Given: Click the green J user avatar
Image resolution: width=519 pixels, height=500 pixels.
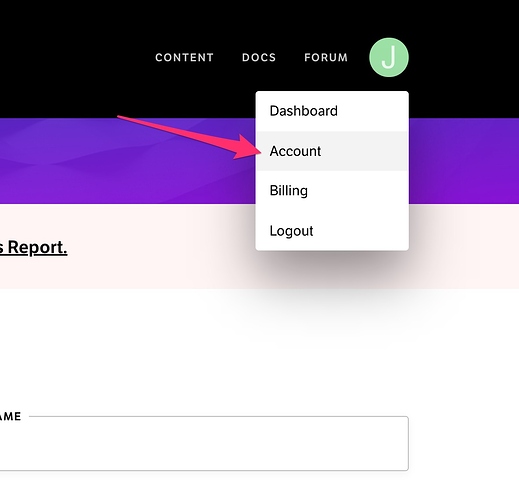Looking at the screenshot, I should pyautogui.click(x=389, y=57).
